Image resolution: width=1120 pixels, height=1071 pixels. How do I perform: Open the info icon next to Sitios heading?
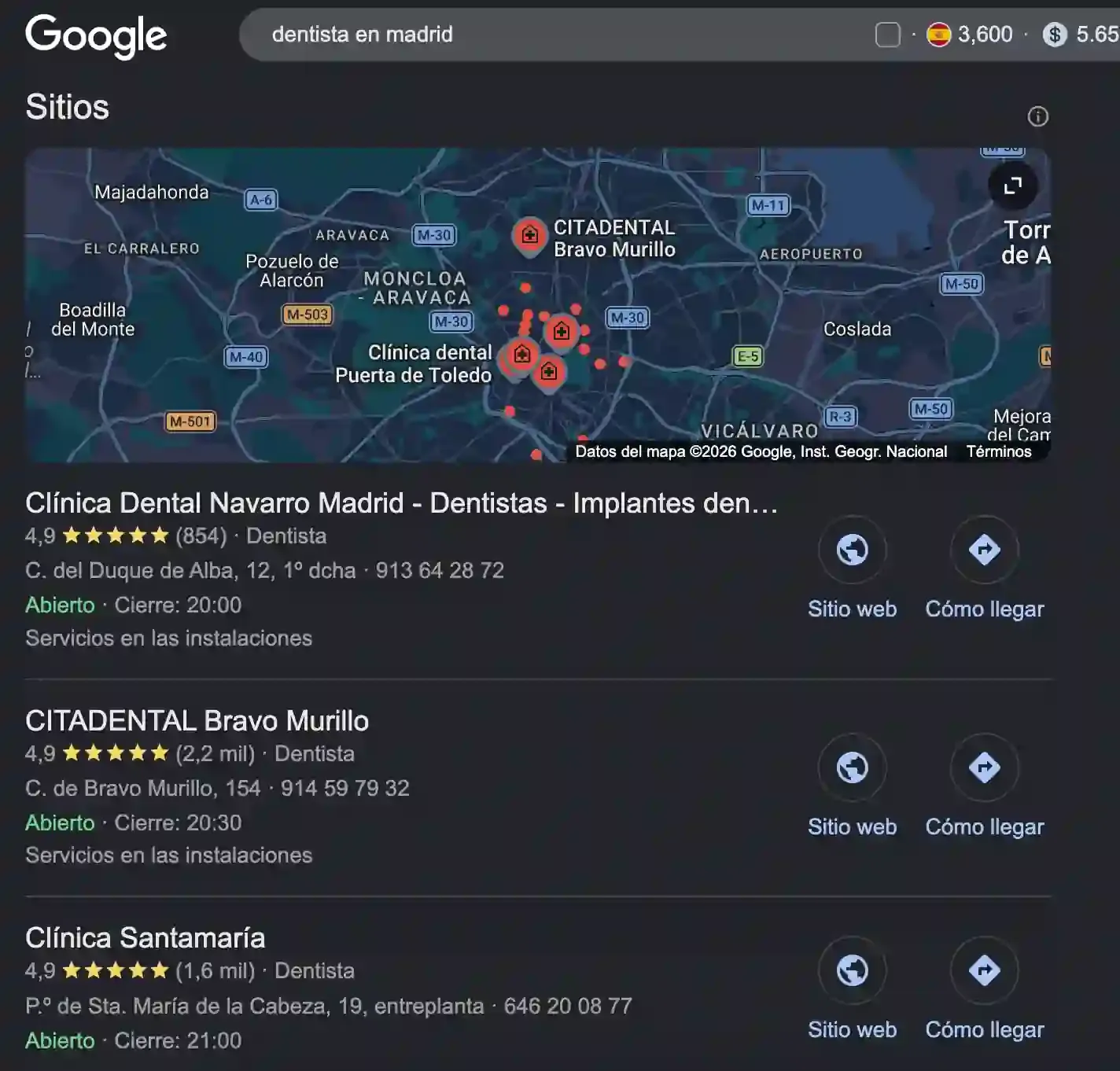point(1038,116)
